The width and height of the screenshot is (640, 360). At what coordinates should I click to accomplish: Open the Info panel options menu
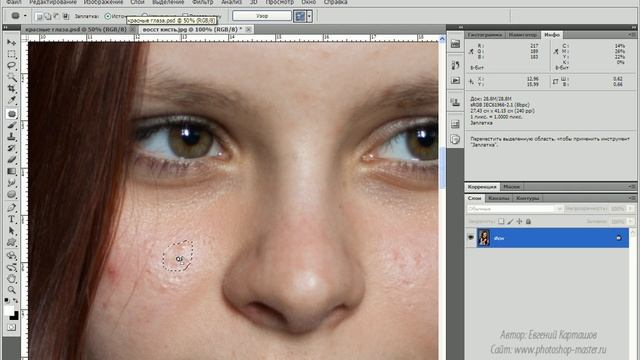(632, 35)
